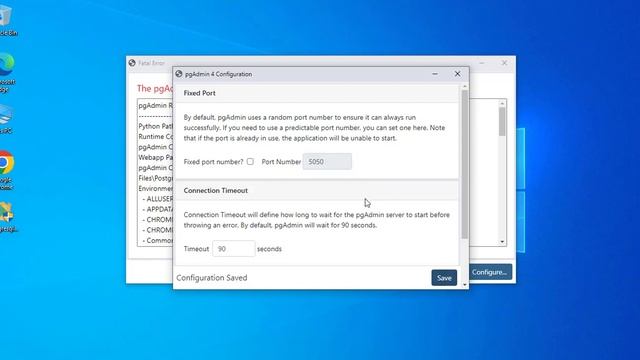The height and width of the screenshot is (360, 640).
Task: Minimize the Fatal Error window
Action: tap(482, 63)
